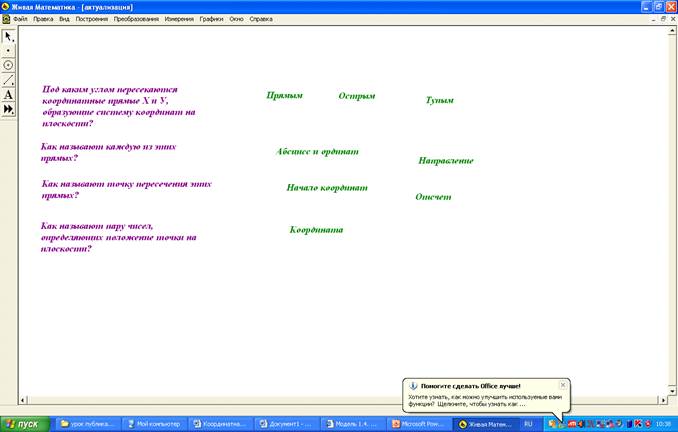The height and width of the screenshot is (432, 678).
Task: Open the Правка menu
Action: click(43, 19)
